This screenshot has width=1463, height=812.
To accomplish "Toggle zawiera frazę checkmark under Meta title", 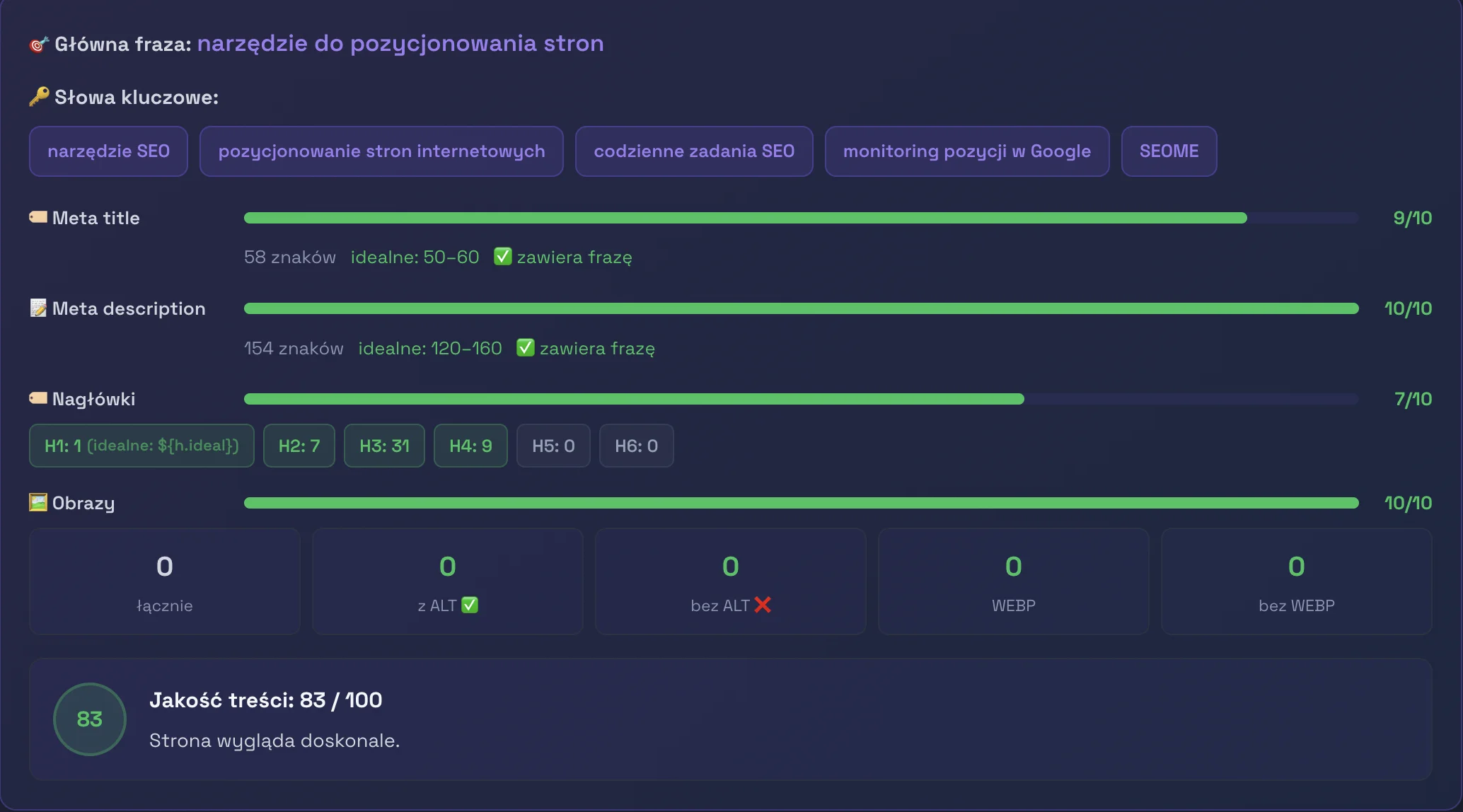I will (503, 257).
